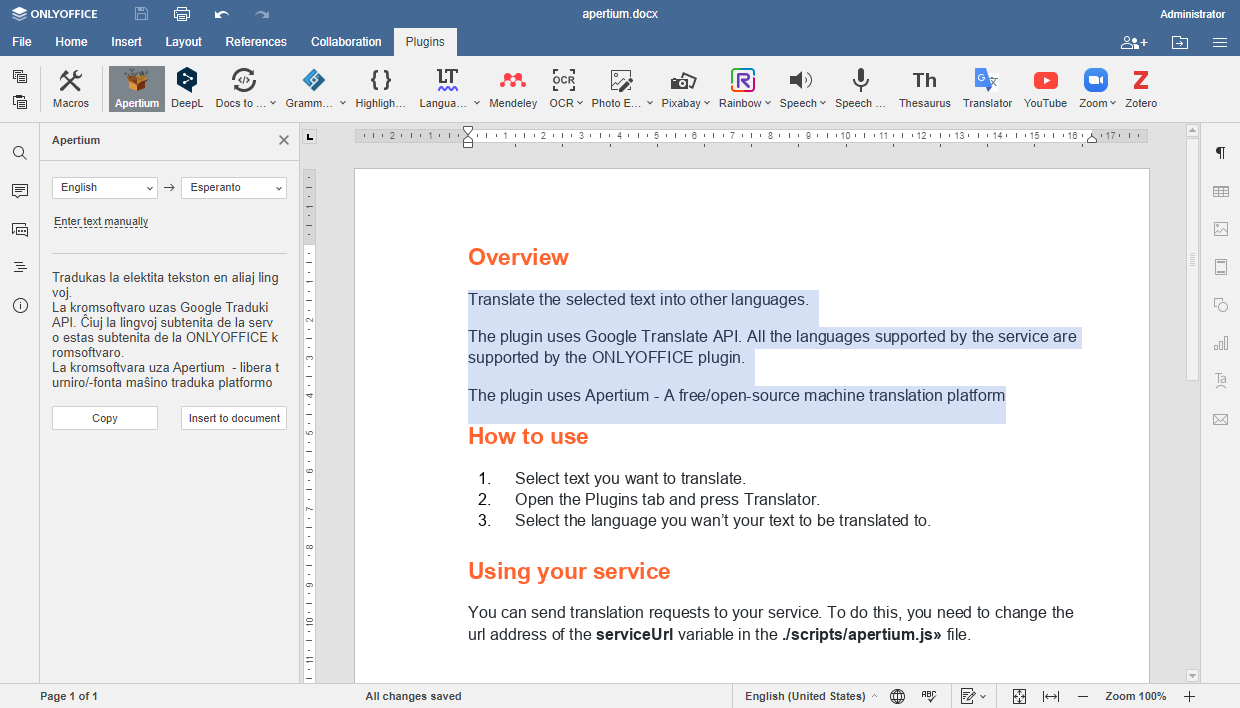The height and width of the screenshot is (708, 1240).
Task: Click the tab stop selector beside ruler
Action: 309,136
